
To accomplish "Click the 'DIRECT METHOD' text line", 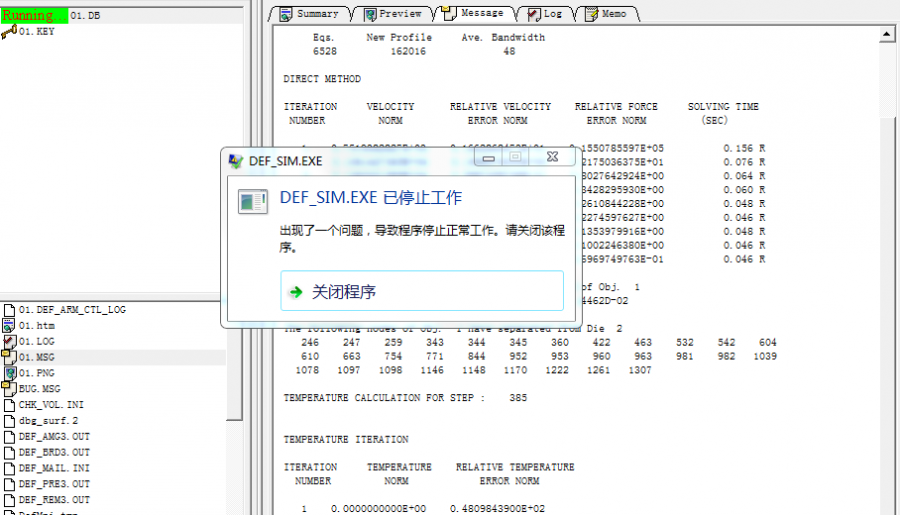I will [x=322, y=79].
